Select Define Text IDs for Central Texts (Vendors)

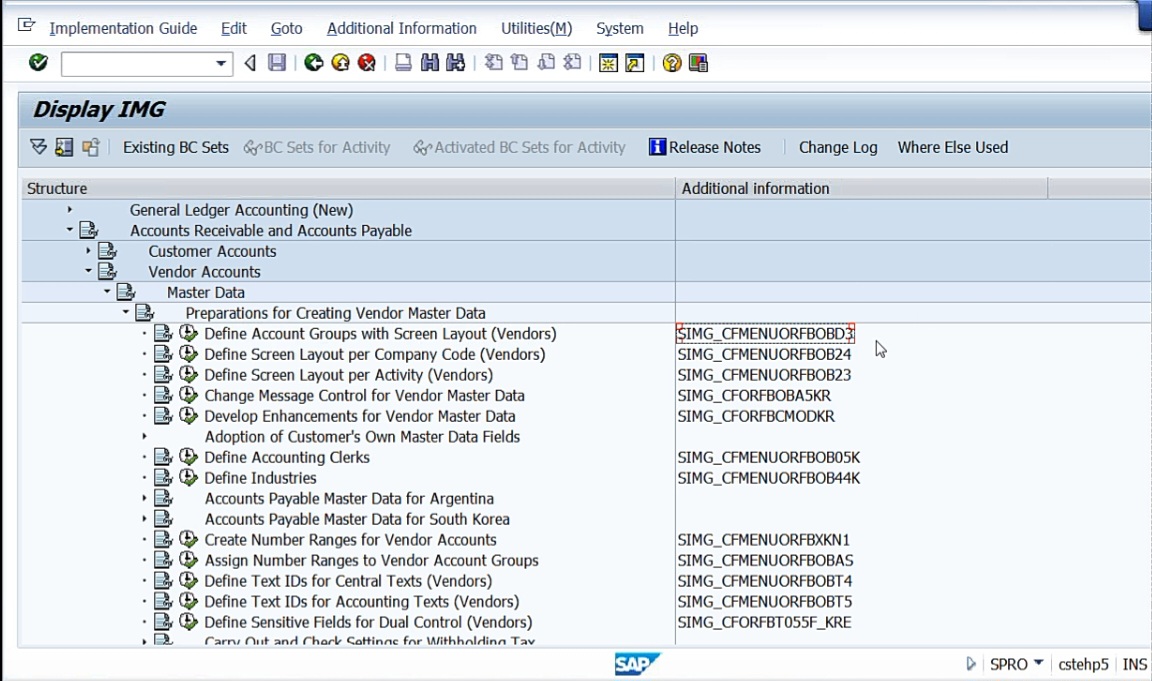coord(348,580)
